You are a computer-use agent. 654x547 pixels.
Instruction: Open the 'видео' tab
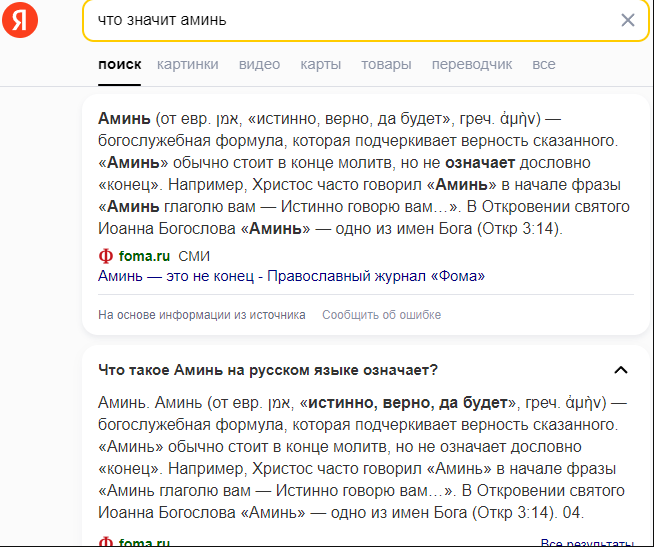[x=259, y=64]
